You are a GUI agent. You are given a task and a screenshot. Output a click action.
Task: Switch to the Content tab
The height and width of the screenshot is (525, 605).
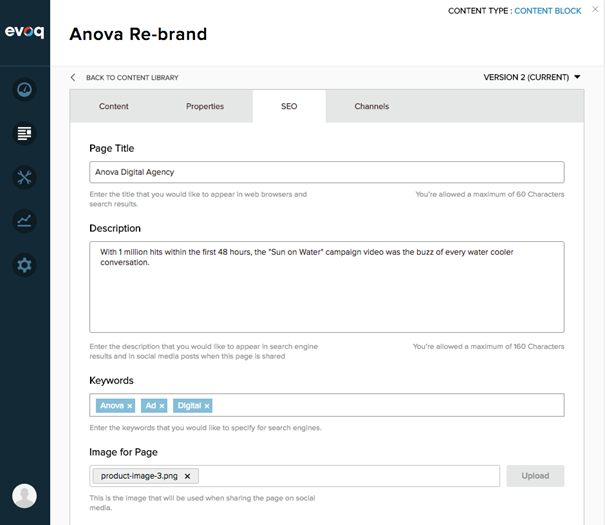pos(113,106)
